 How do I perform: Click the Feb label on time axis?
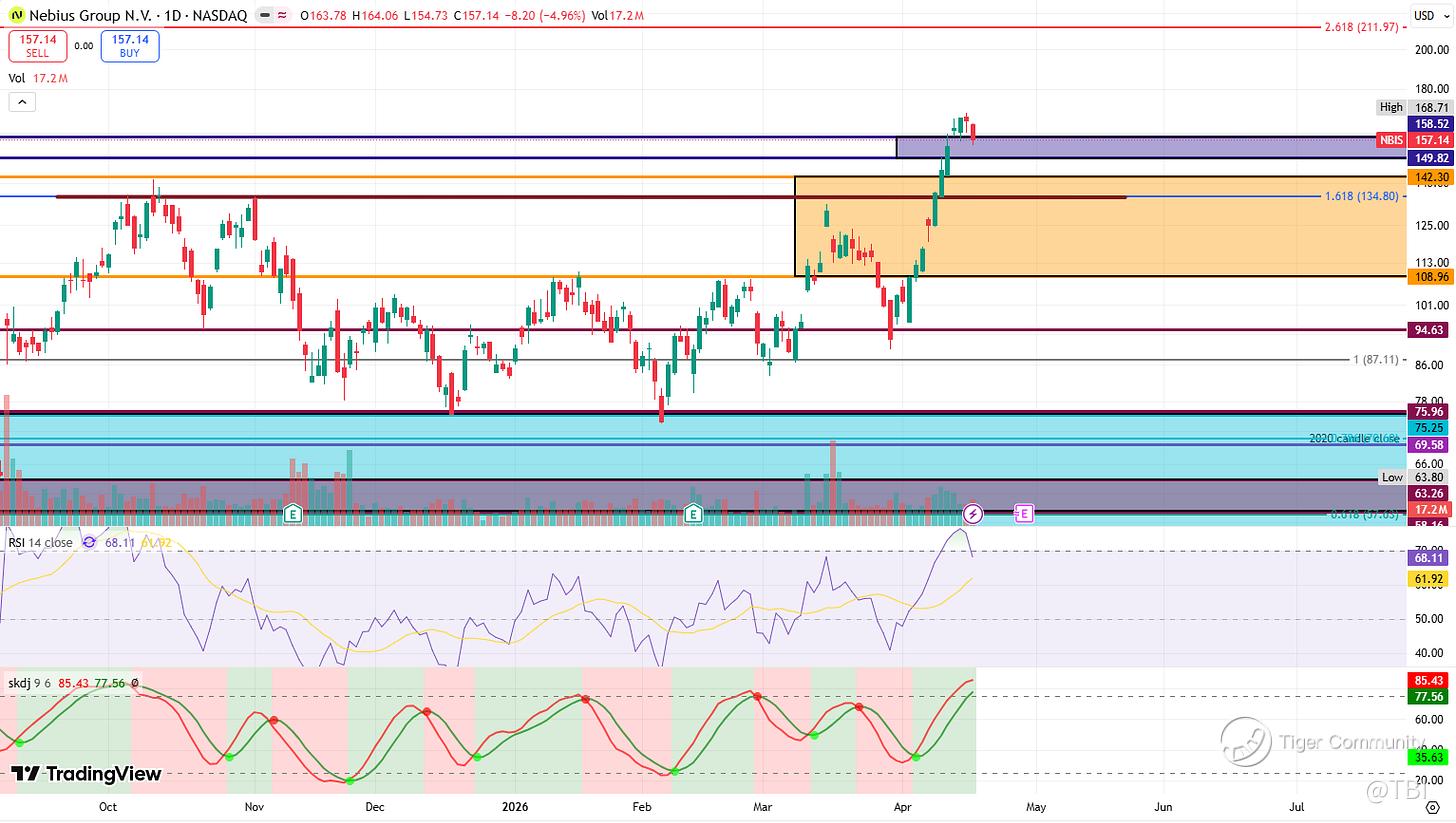(x=642, y=806)
